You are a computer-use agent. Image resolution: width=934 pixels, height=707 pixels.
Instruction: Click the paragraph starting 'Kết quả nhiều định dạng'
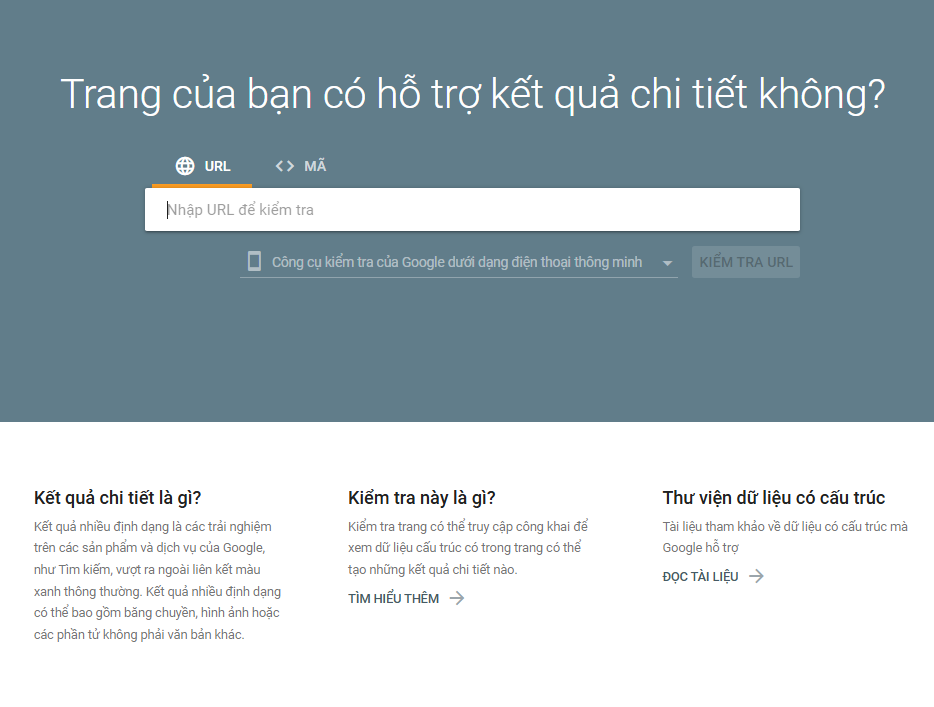157,580
